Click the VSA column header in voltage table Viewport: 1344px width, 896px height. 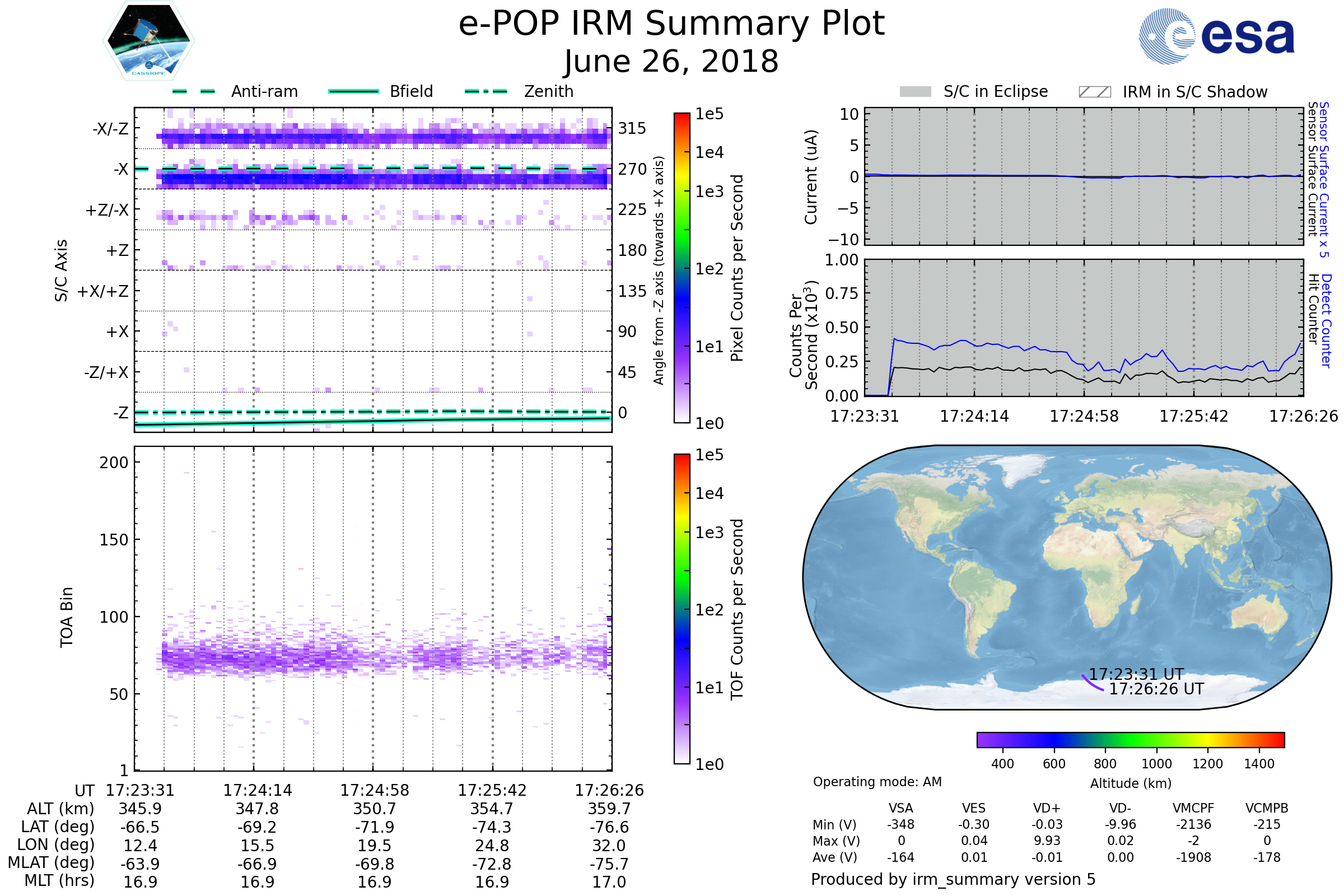900,808
